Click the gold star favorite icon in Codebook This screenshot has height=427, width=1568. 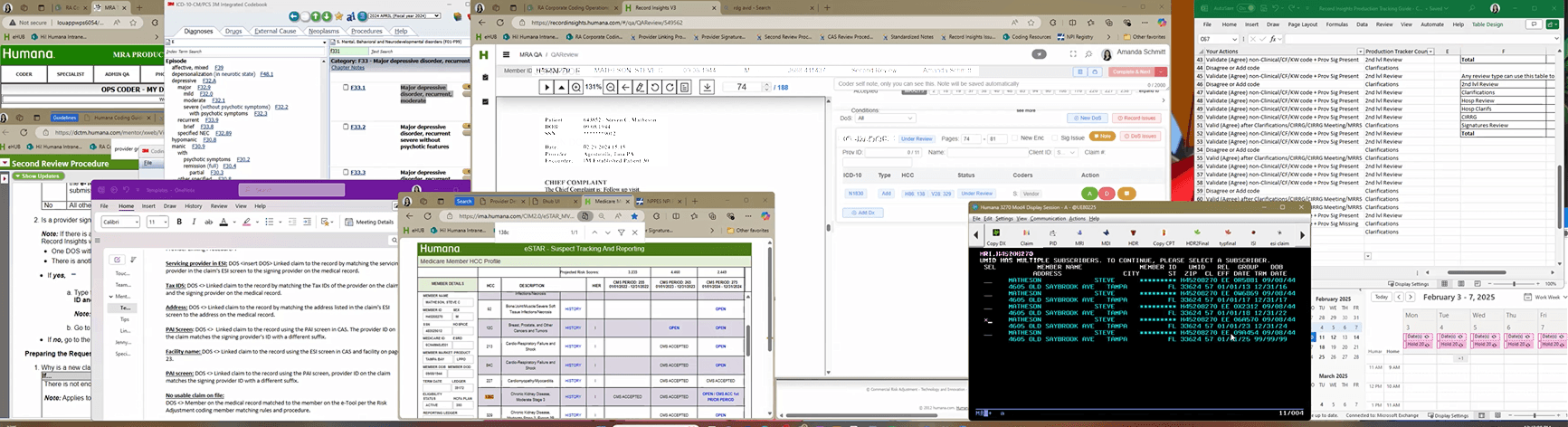click(338, 16)
